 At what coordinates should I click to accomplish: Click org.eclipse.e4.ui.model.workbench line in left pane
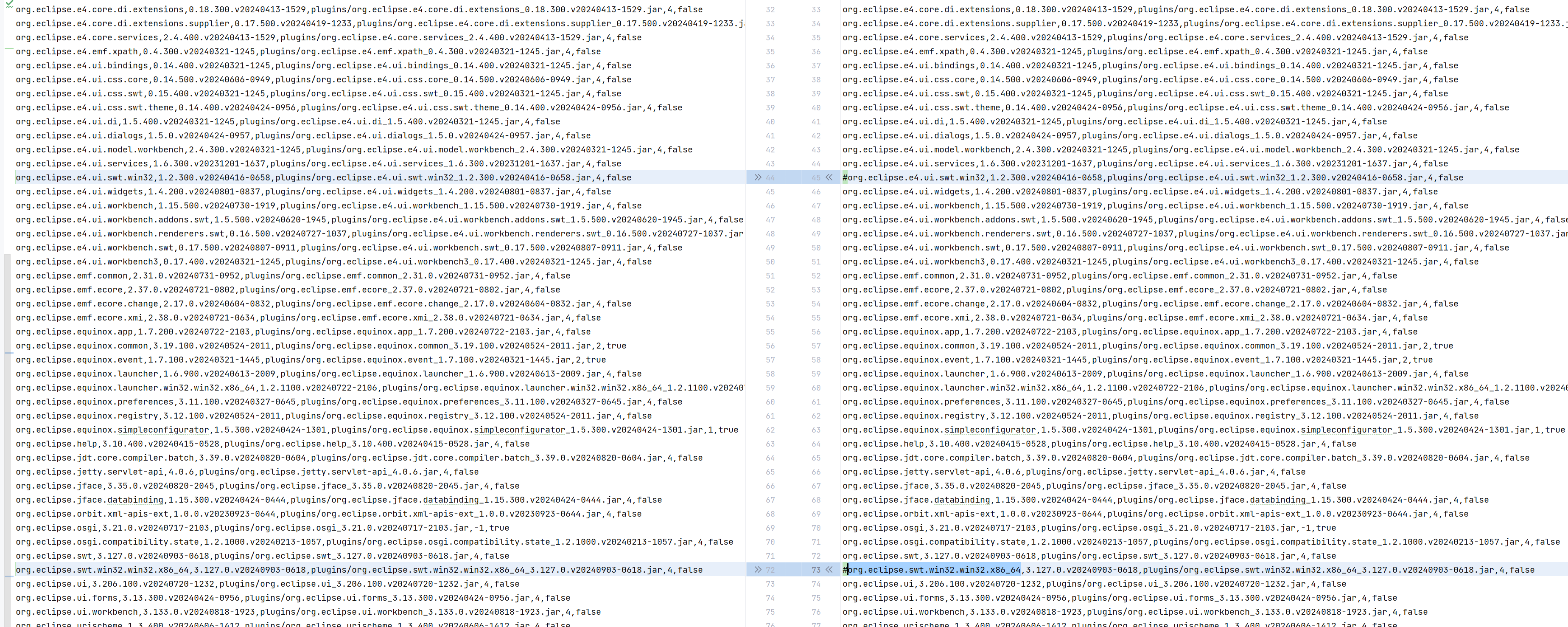pyautogui.click(x=354, y=149)
